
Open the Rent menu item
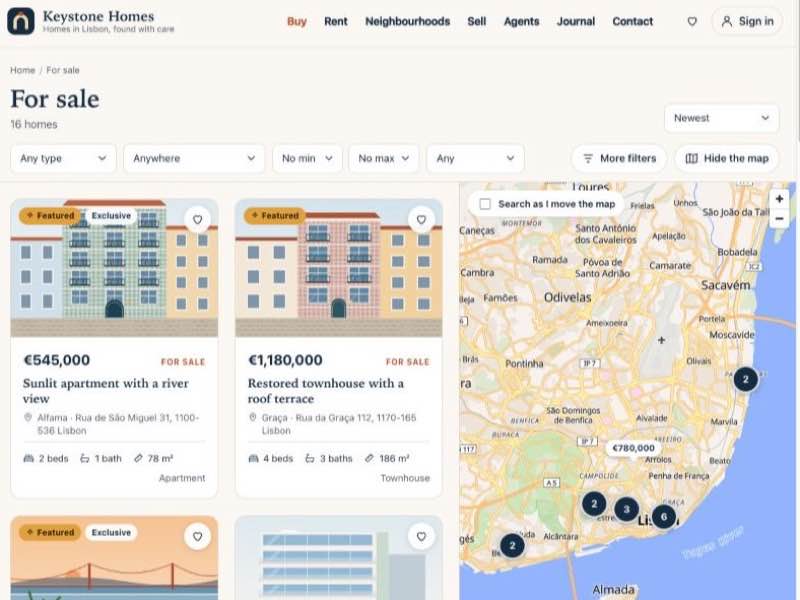coord(336,21)
